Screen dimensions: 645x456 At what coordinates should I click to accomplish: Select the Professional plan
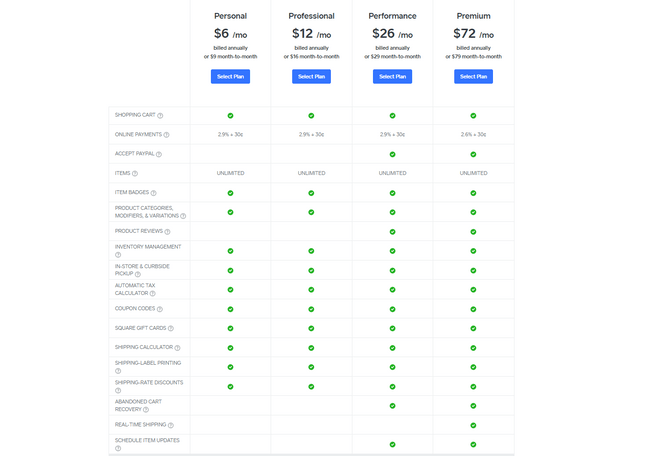click(311, 76)
